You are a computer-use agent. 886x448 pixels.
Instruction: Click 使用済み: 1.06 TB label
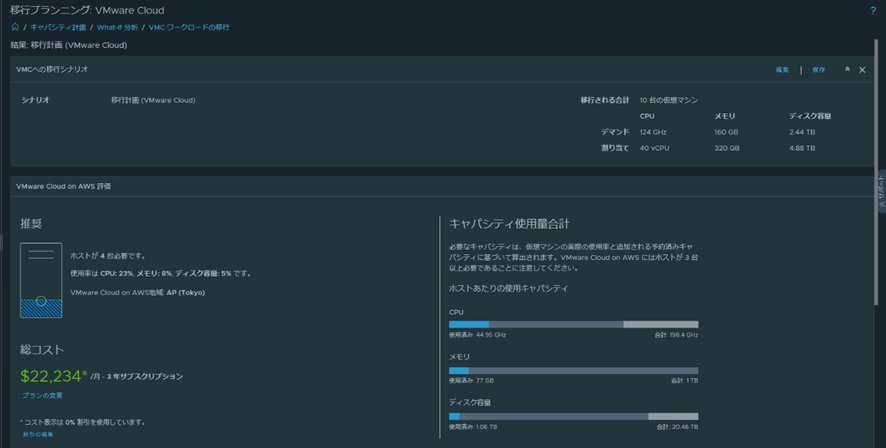(473, 427)
